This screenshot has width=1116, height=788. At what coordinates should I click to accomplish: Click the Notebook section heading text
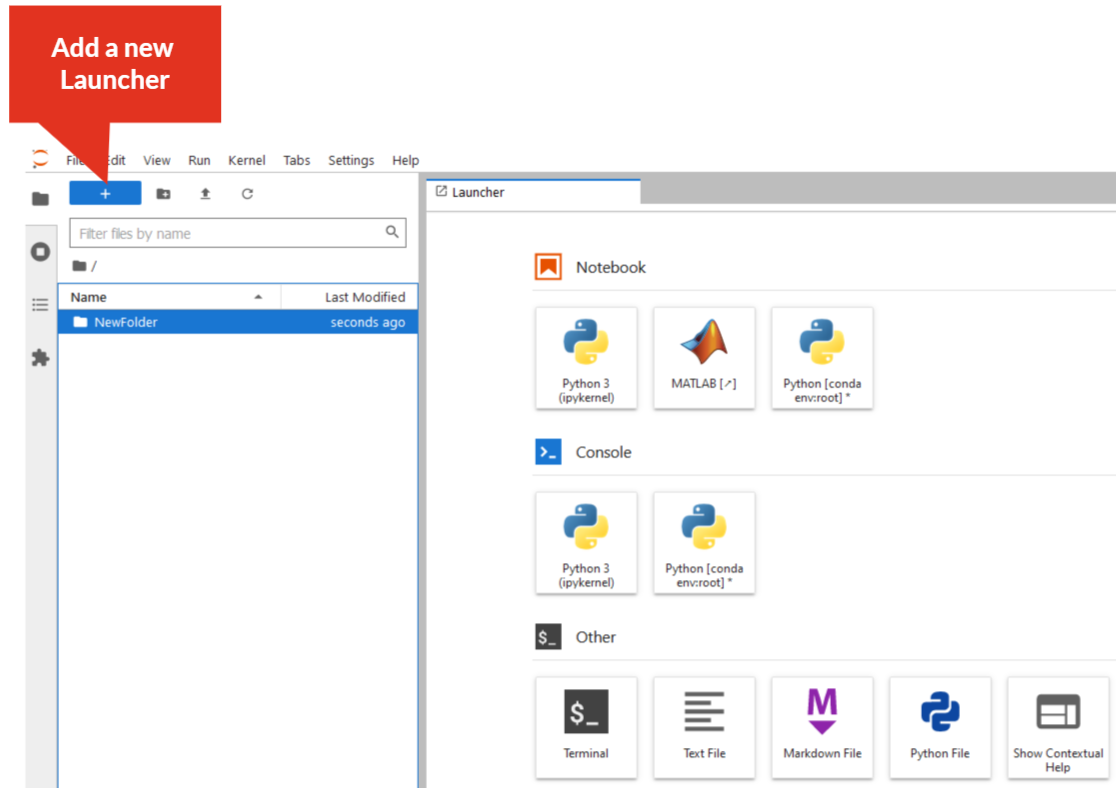611,267
